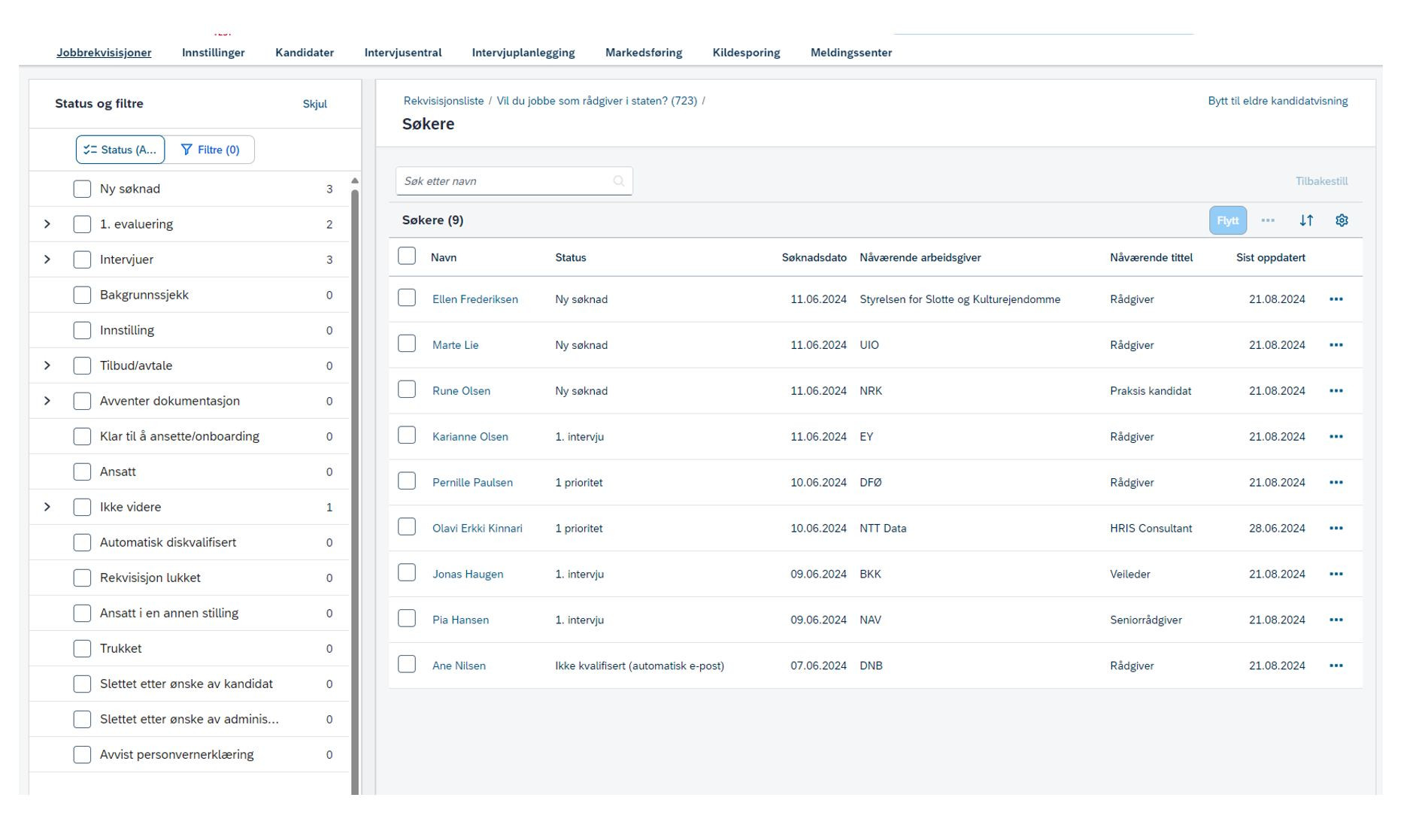Hide filter panel via Skjul link
1422x840 pixels.
pos(315,104)
